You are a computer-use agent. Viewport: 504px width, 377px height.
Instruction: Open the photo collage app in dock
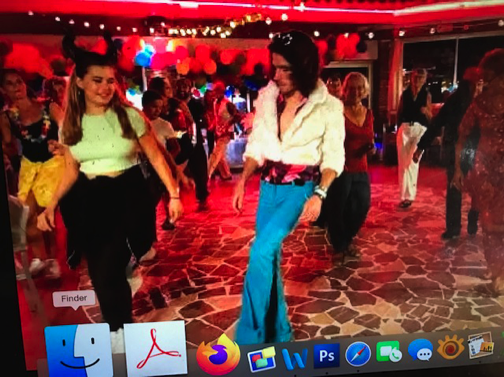click(480, 345)
